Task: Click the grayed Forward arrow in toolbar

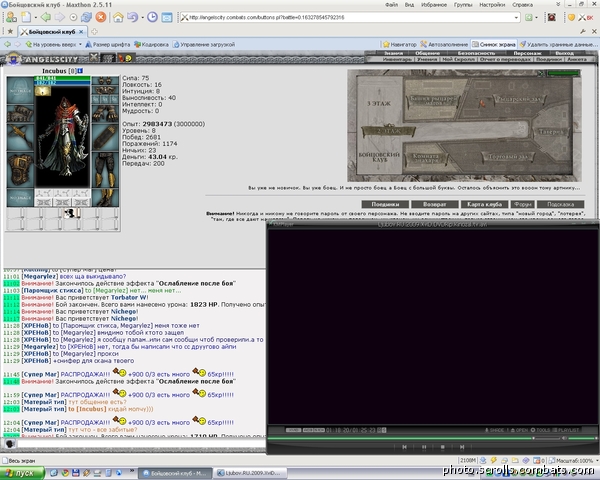Action: [60, 17]
